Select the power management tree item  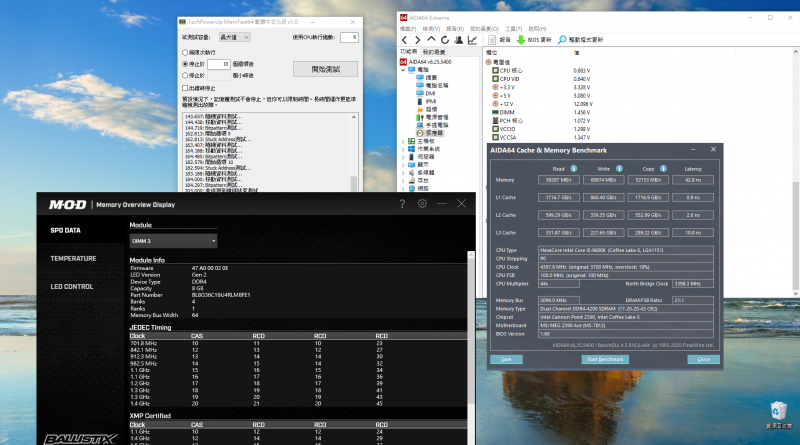tap(432, 117)
